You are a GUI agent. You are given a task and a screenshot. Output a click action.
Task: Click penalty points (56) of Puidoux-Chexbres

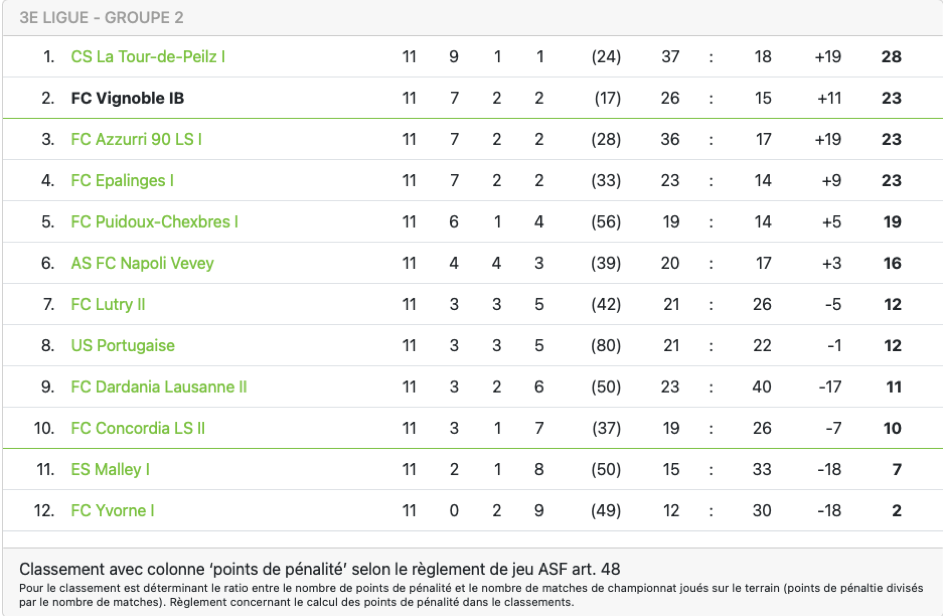pos(606,222)
